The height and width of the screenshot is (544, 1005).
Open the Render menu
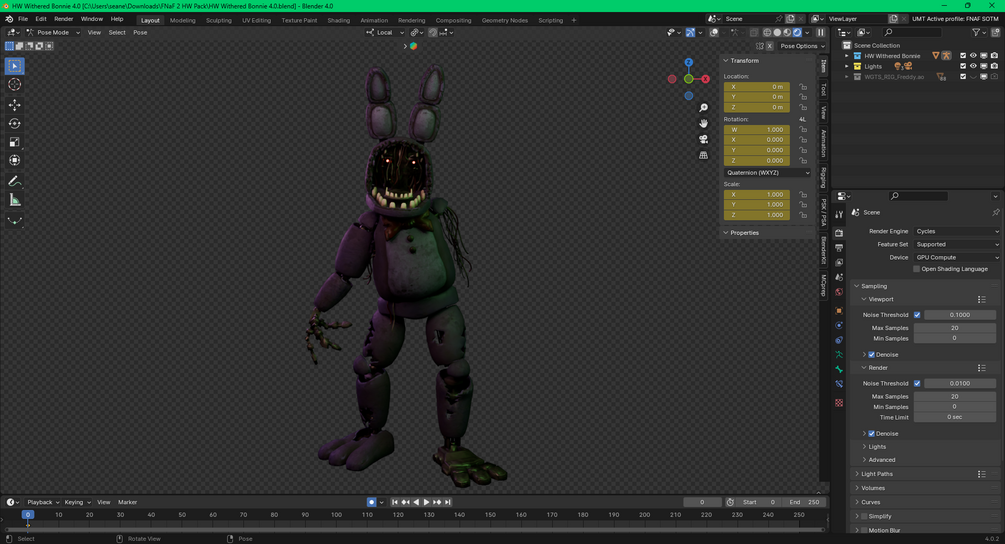coord(63,19)
